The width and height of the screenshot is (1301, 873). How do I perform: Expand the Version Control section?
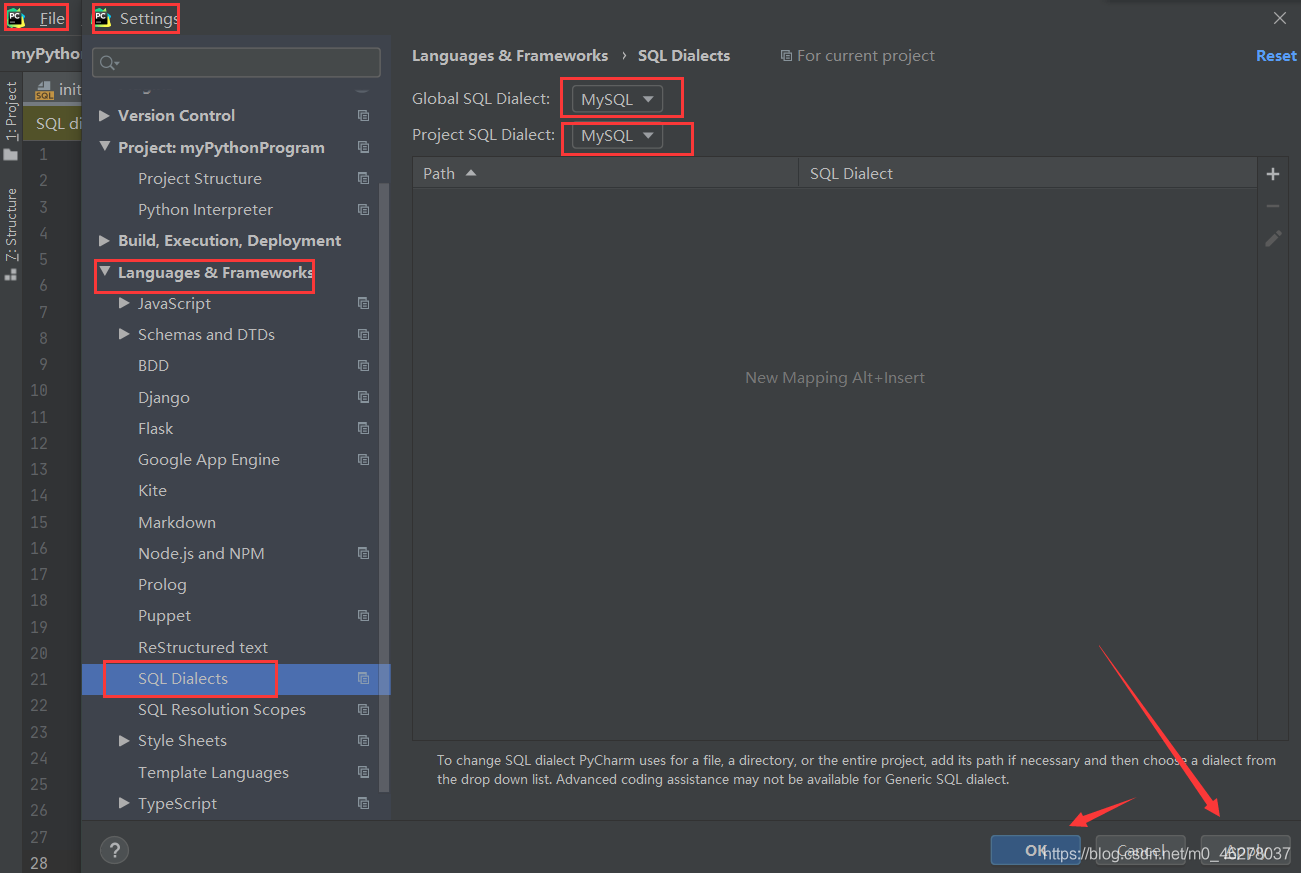104,116
